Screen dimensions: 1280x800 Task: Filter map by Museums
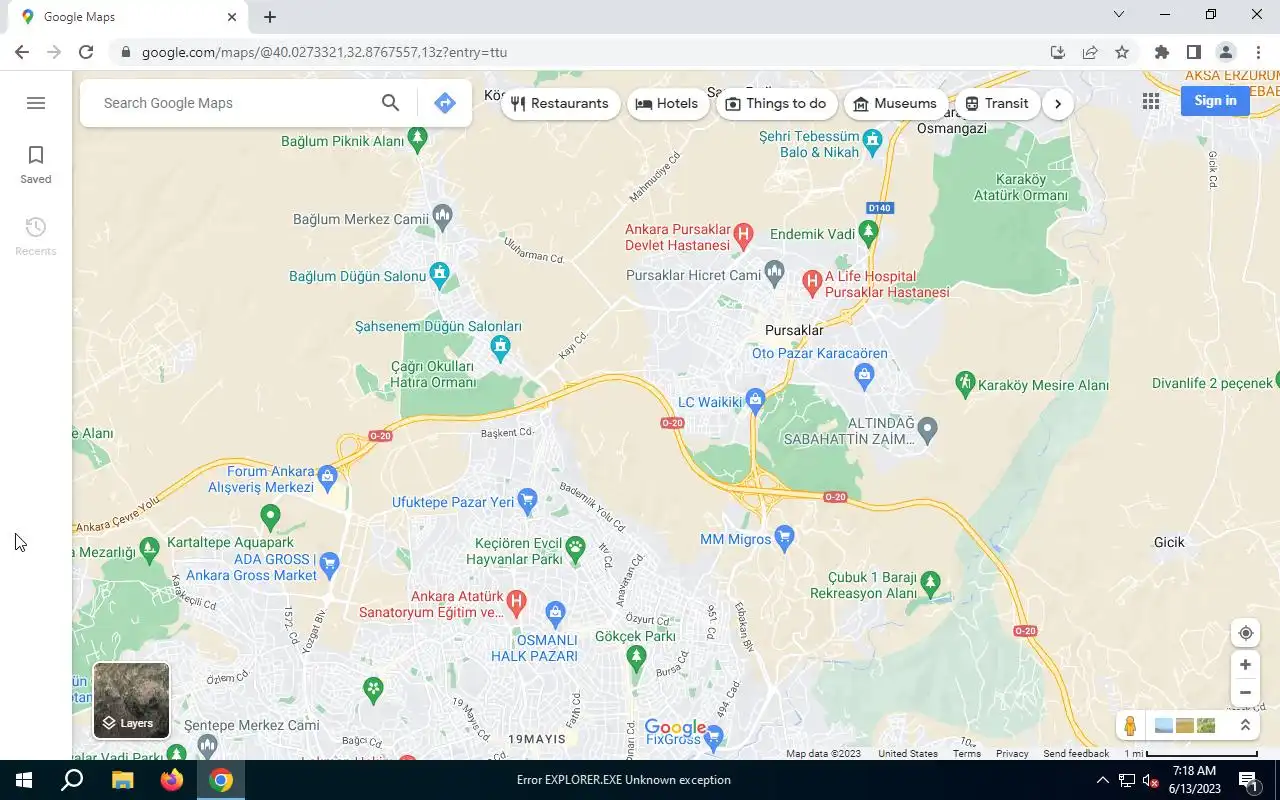point(896,103)
